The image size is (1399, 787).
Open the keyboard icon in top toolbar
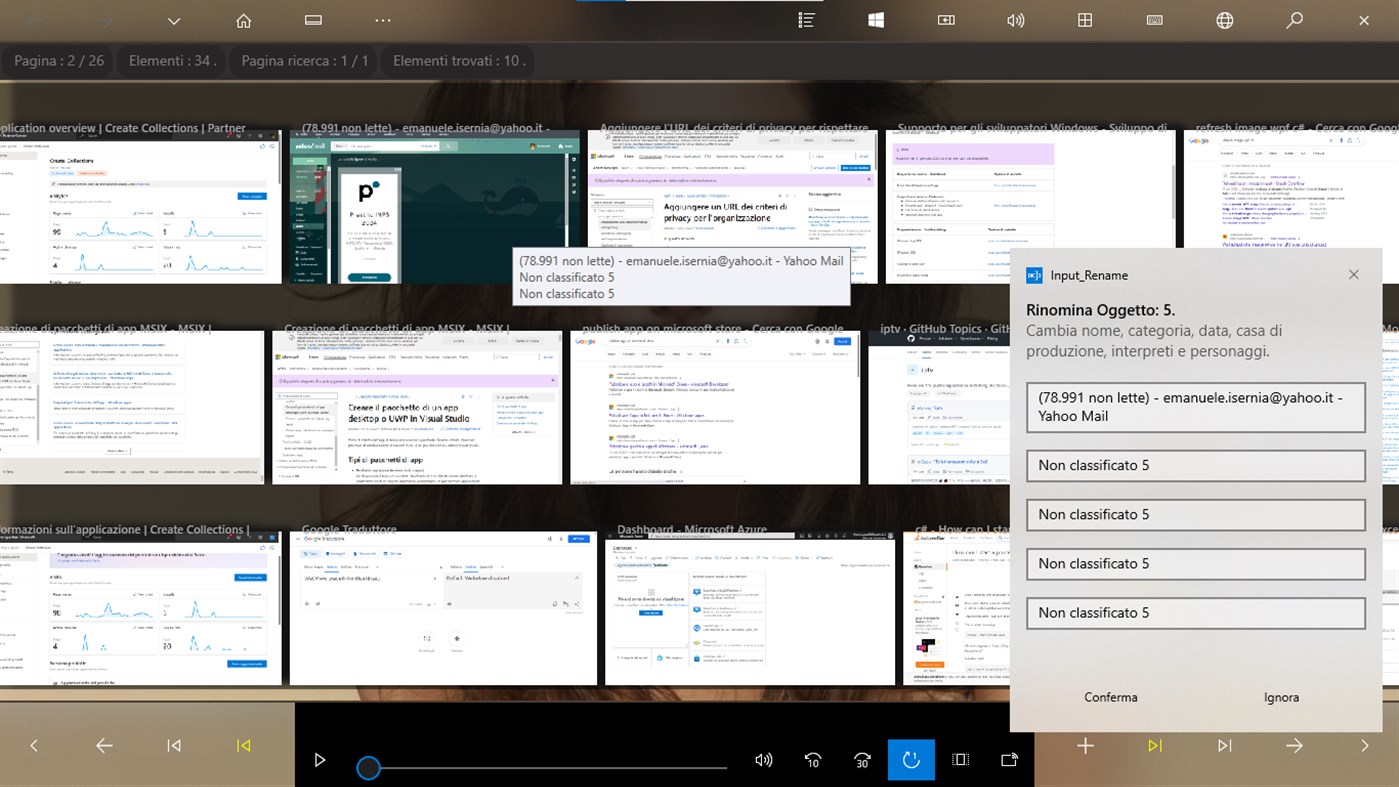point(1154,20)
